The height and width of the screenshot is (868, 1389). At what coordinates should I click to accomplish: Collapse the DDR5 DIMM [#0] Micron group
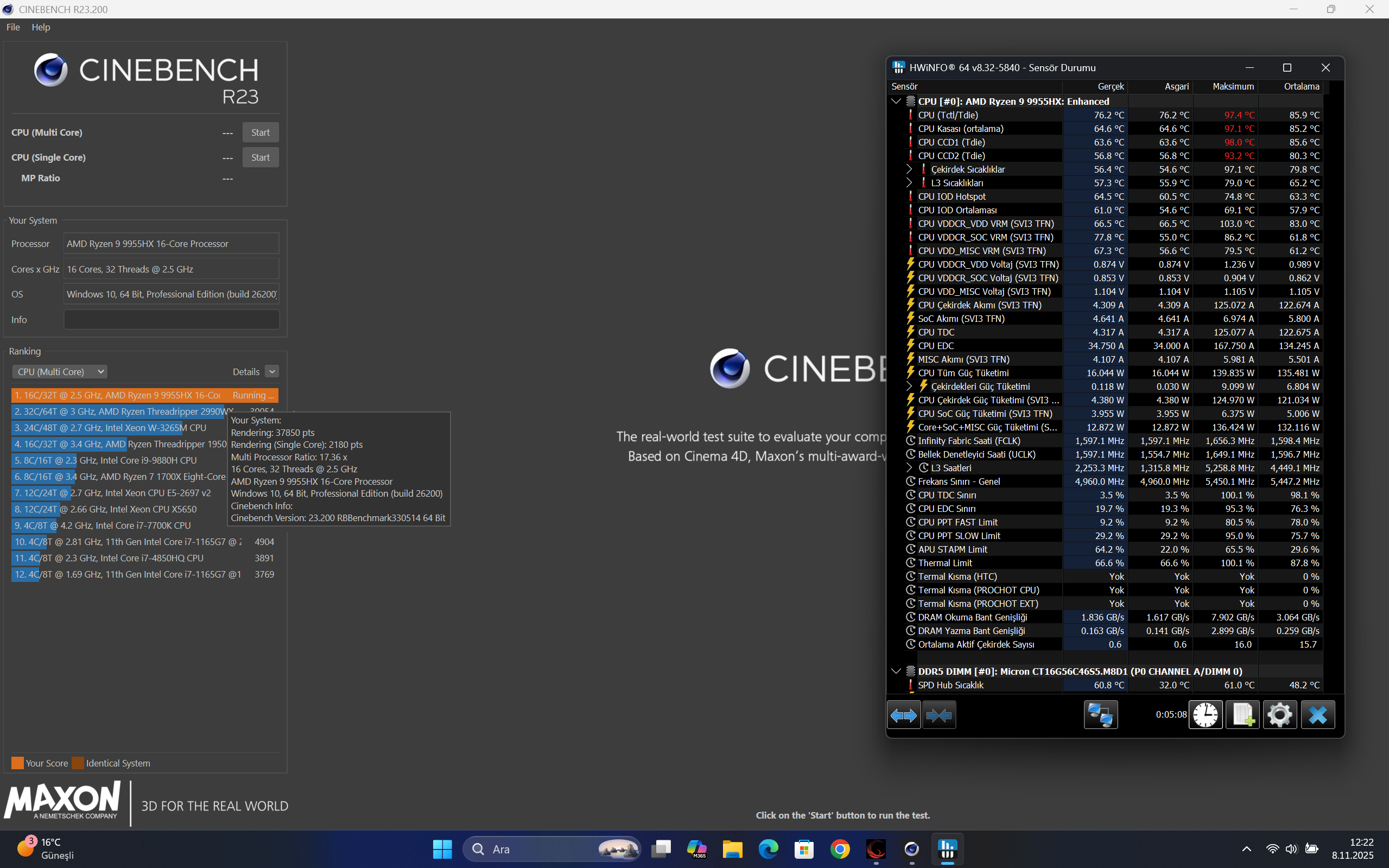coord(896,671)
